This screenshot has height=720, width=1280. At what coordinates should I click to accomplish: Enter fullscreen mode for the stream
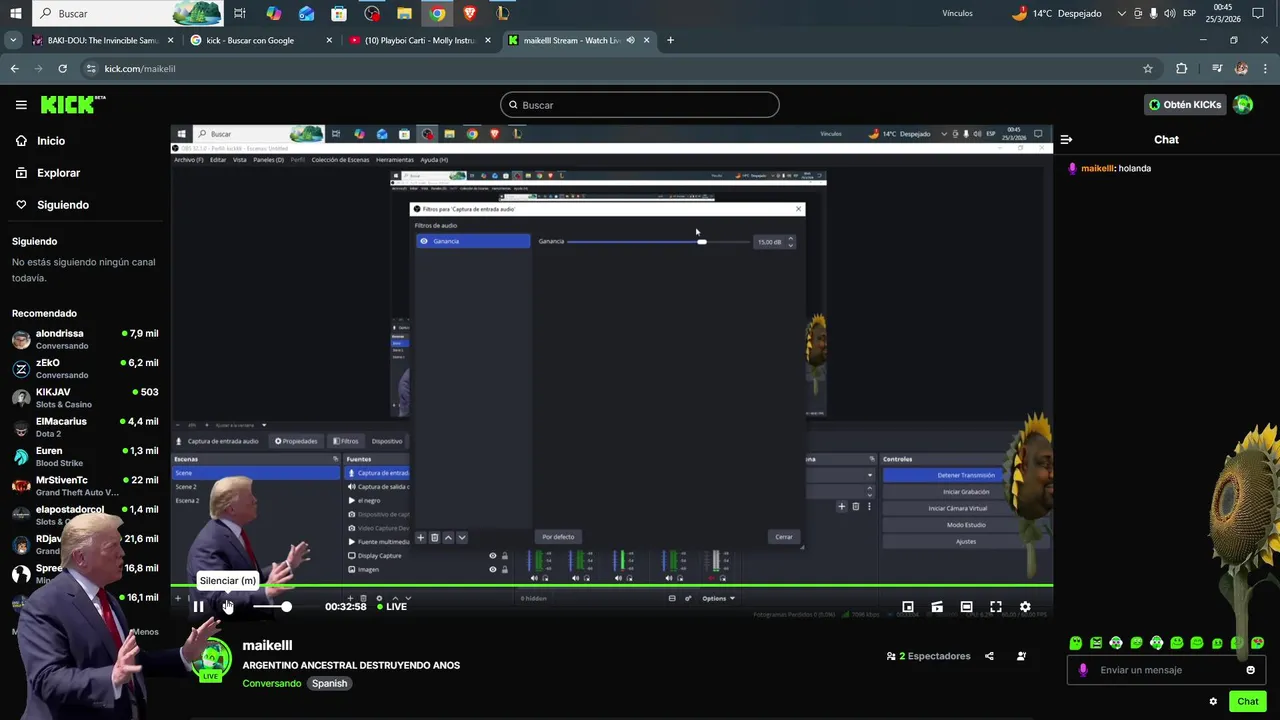tap(996, 607)
